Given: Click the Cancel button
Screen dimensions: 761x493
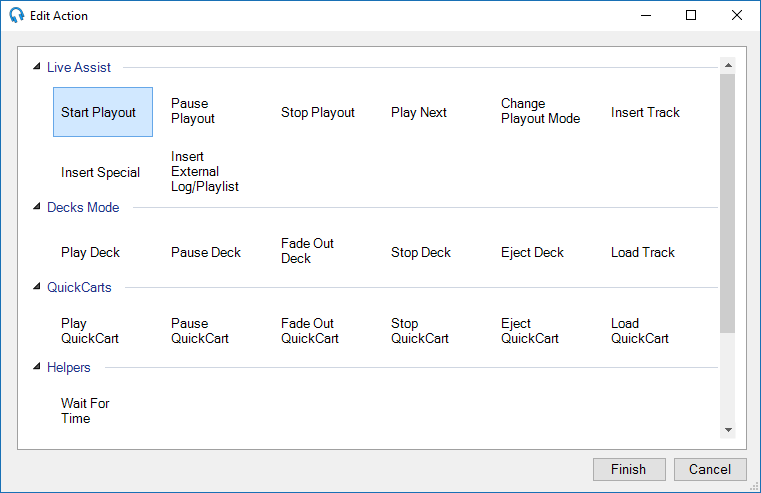Looking at the screenshot, I should pyautogui.click(x=710, y=469).
